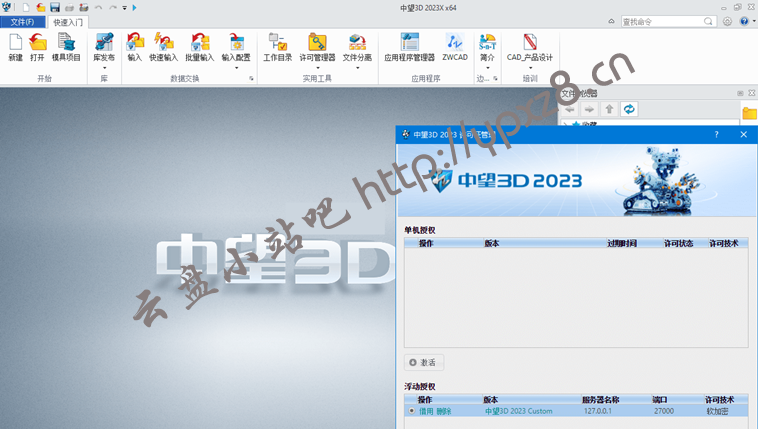Open the settings gear icon at top right
The image size is (758, 429).
727,21
